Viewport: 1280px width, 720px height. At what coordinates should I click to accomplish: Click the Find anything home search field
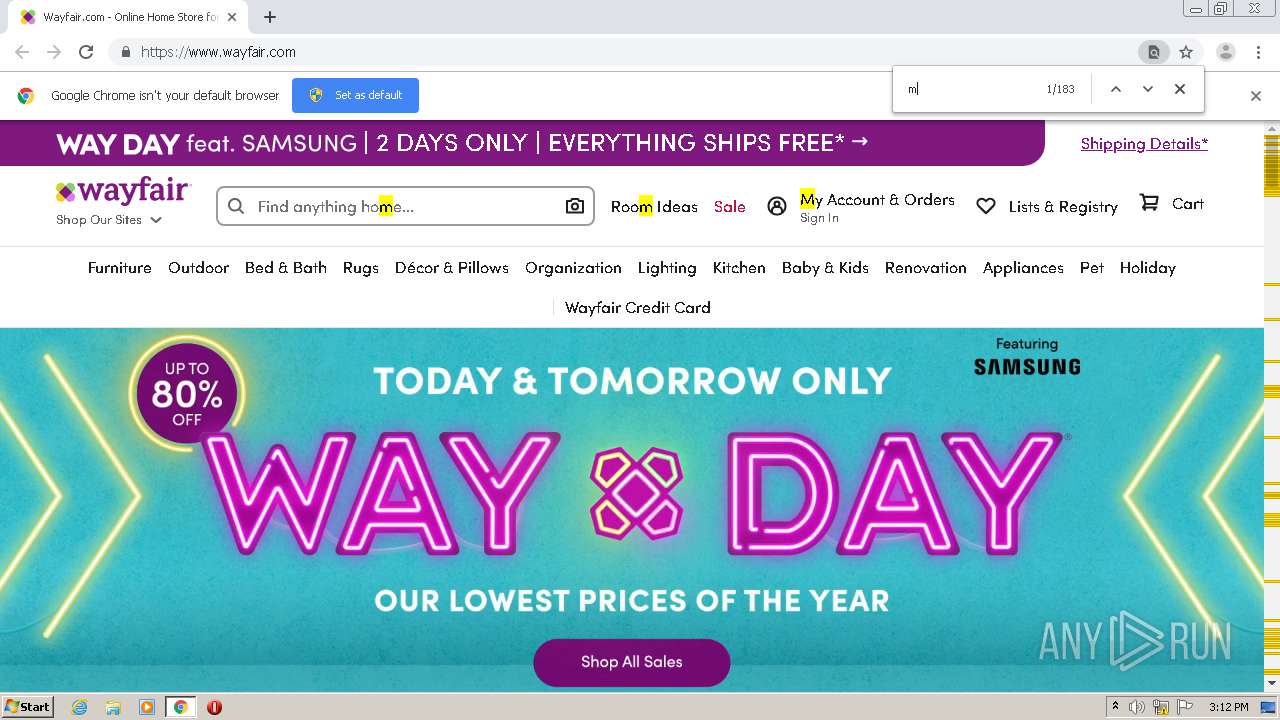click(x=400, y=206)
